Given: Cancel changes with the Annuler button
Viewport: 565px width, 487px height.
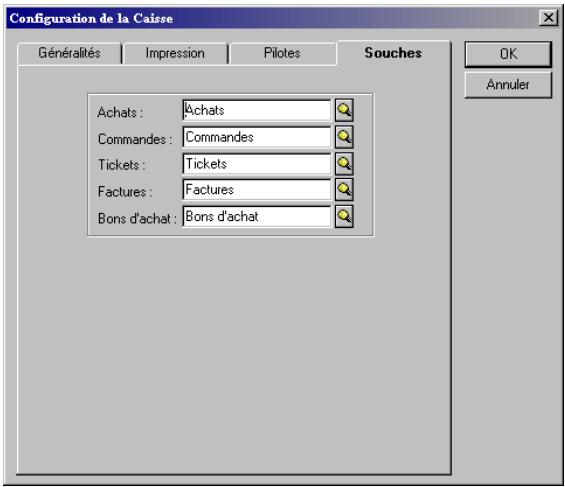Looking at the screenshot, I should pos(508,85).
